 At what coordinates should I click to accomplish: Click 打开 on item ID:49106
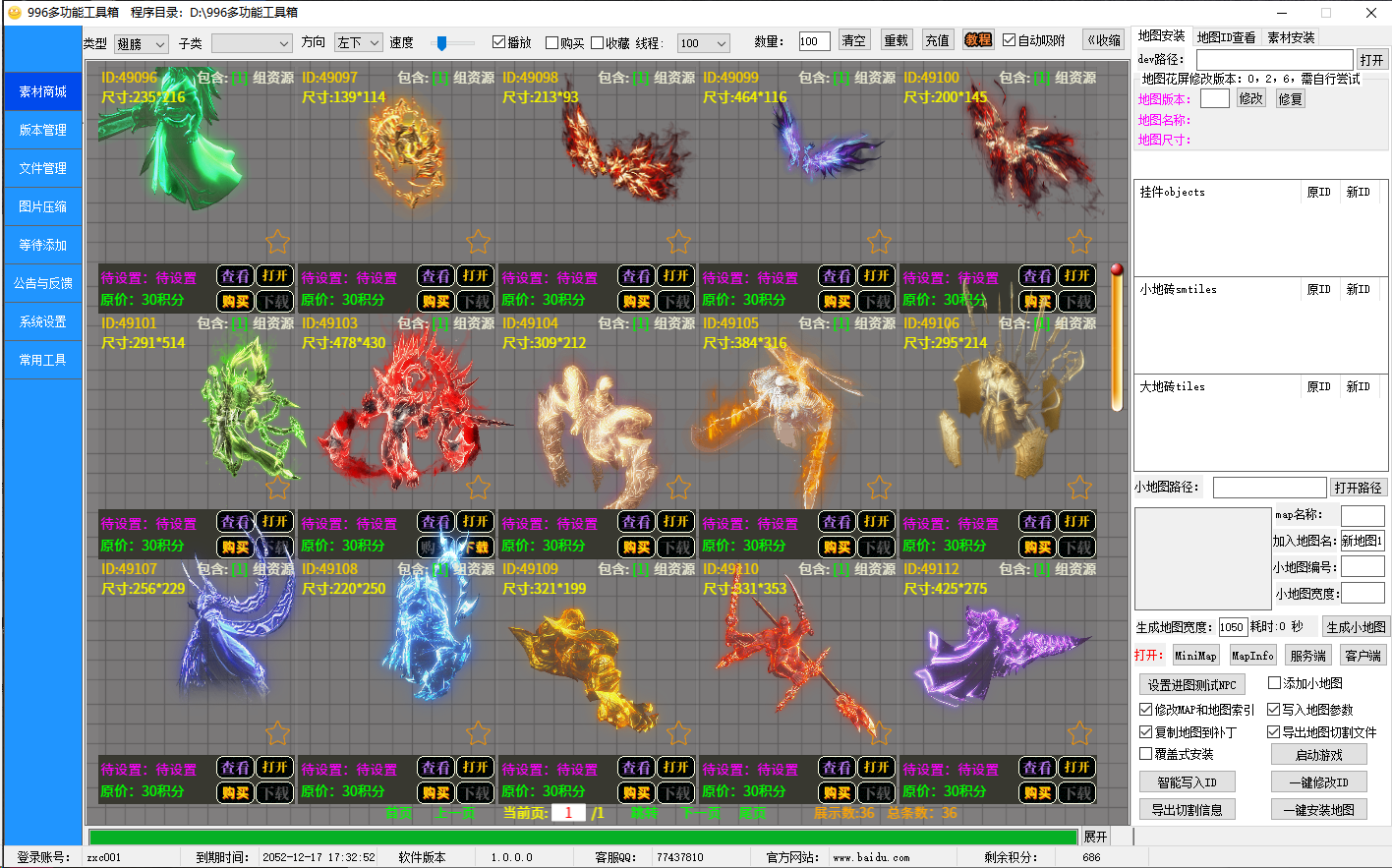click(1077, 522)
